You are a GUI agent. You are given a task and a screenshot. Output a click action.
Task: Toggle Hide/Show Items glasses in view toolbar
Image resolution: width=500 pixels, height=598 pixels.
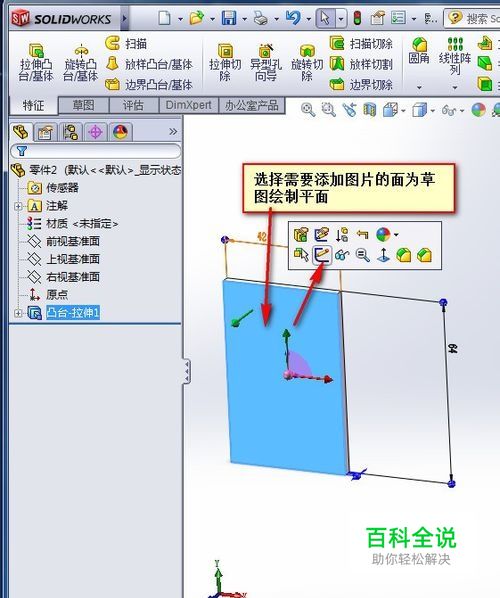tap(449, 111)
